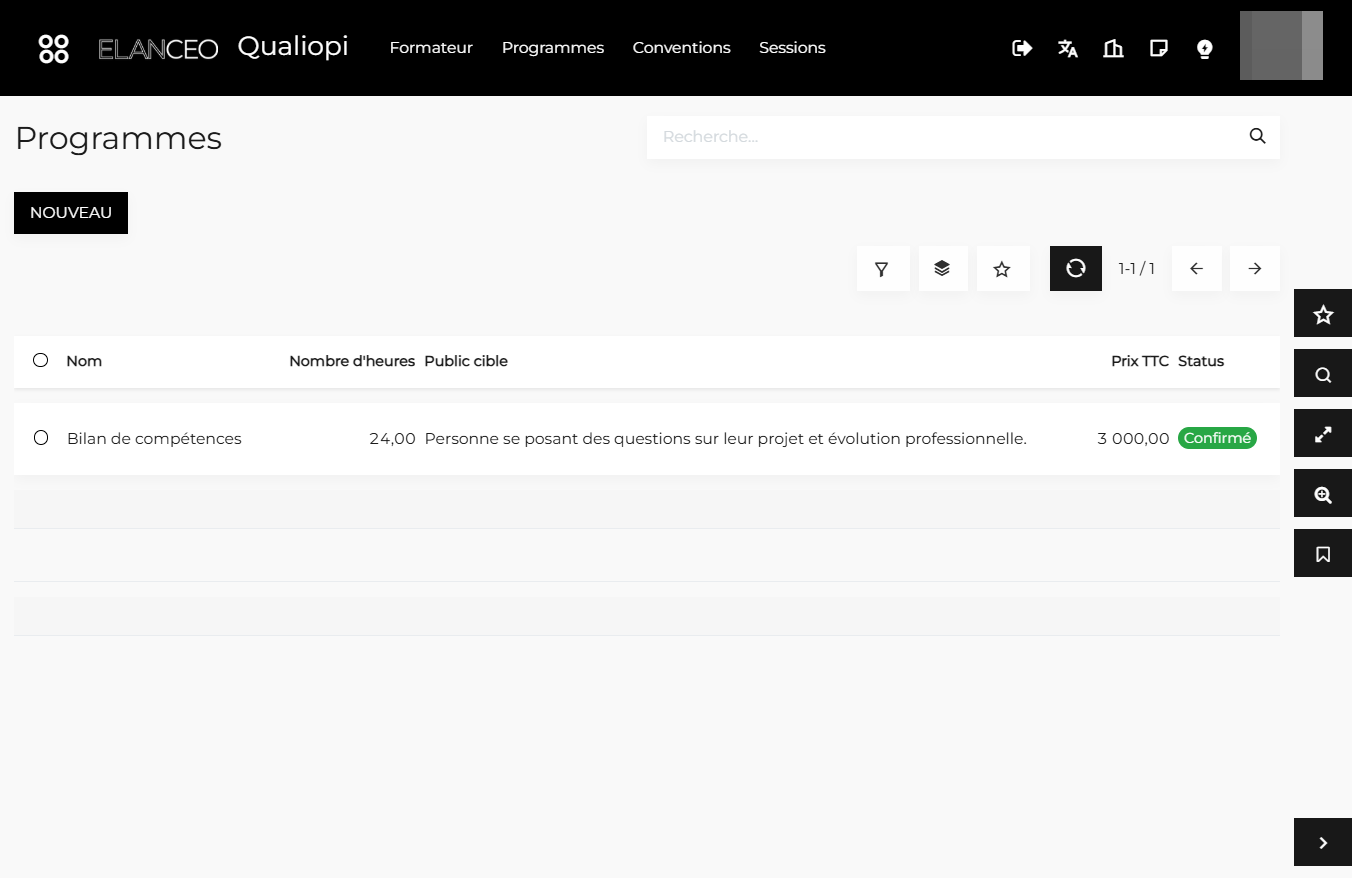Open the apps grid menu icon
The height and width of the screenshot is (878, 1352).
click(x=53, y=48)
